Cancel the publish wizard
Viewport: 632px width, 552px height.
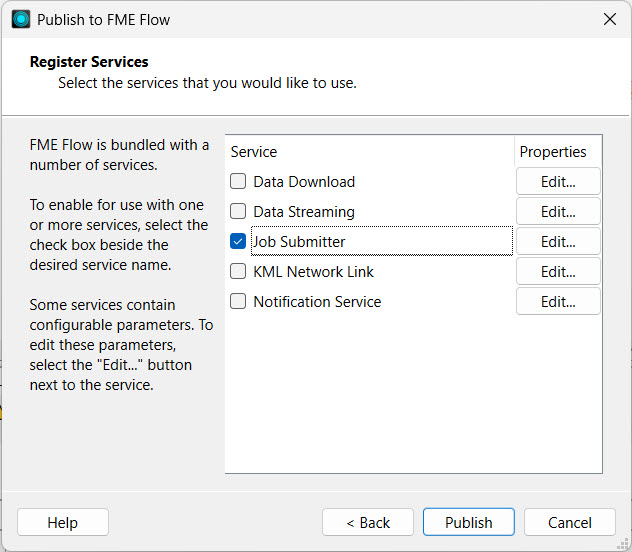pyautogui.click(x=570, y=522)
